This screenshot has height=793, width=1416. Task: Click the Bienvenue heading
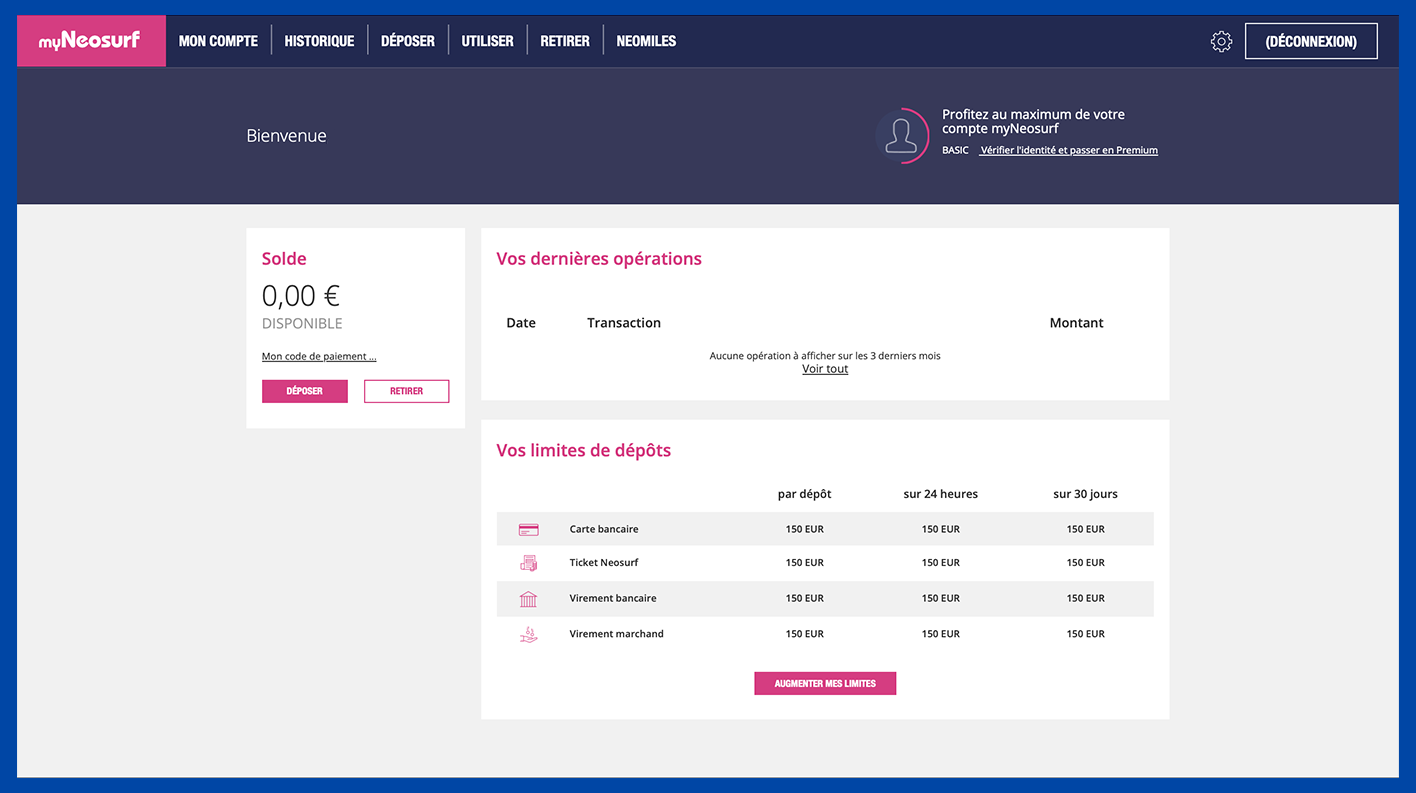(286, 136)
